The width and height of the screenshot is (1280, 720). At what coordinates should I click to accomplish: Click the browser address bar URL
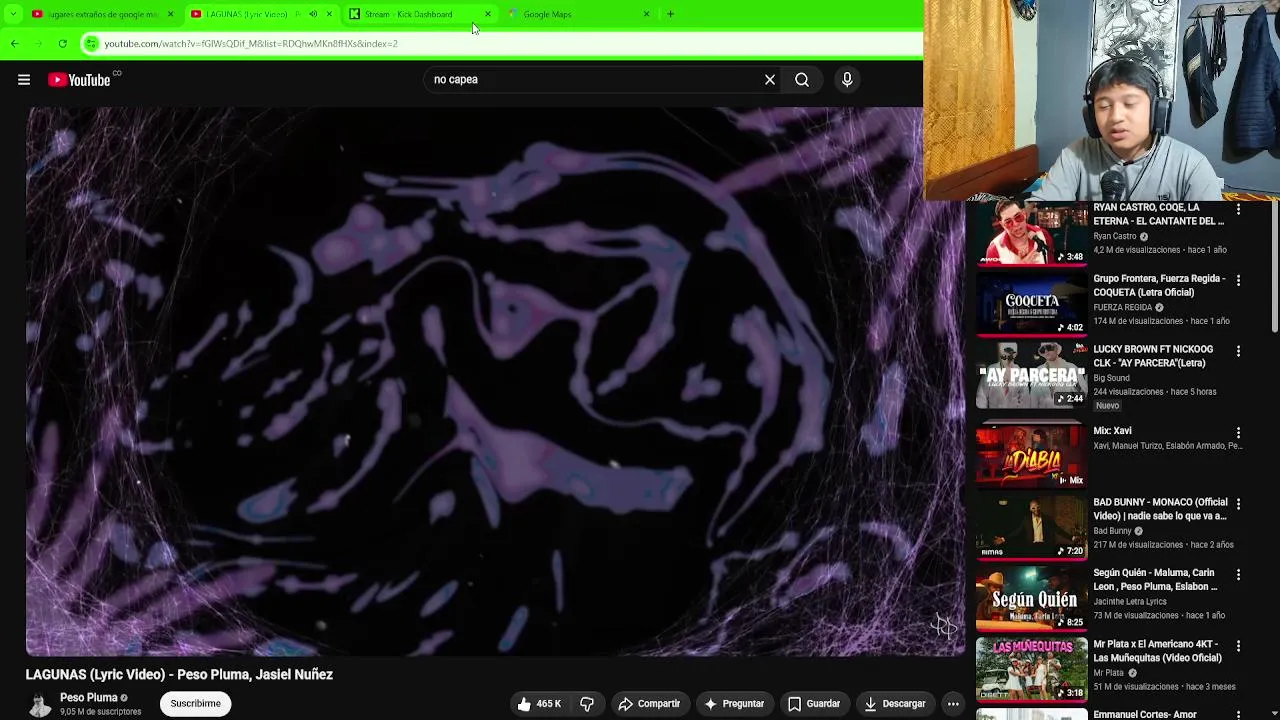tap(251, 44)
